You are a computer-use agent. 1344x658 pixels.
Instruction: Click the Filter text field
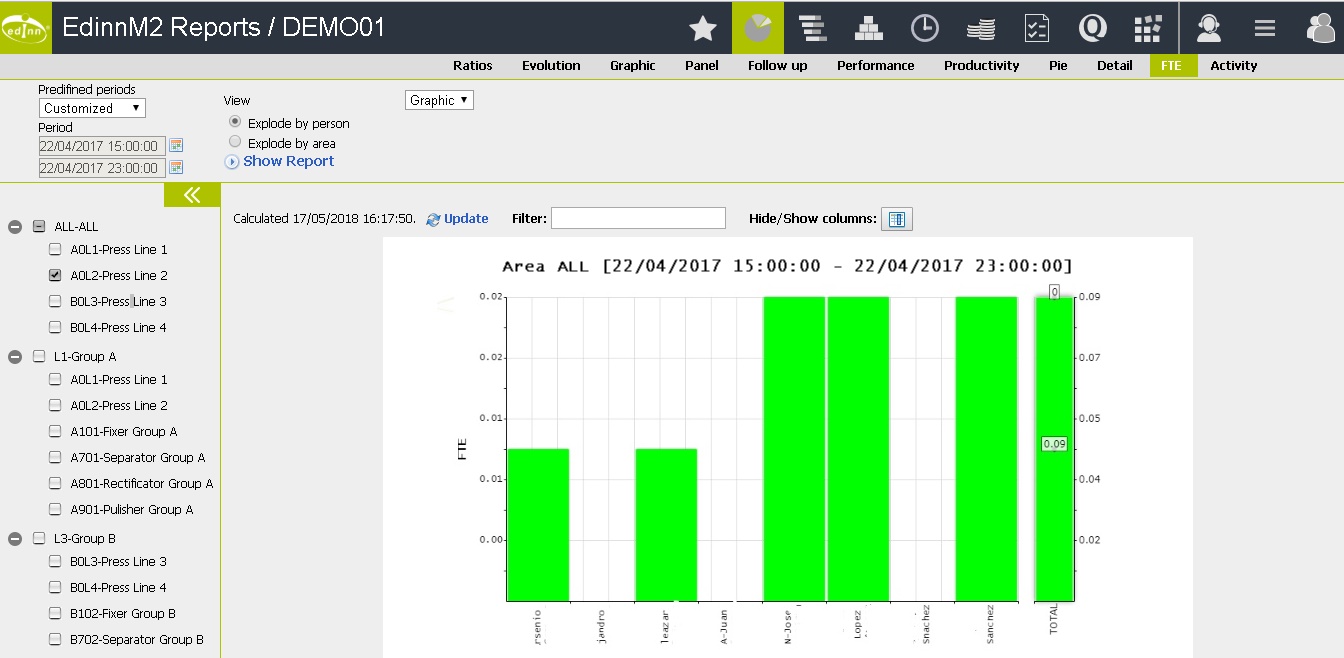pyautogui.click(x=638, y=218)
